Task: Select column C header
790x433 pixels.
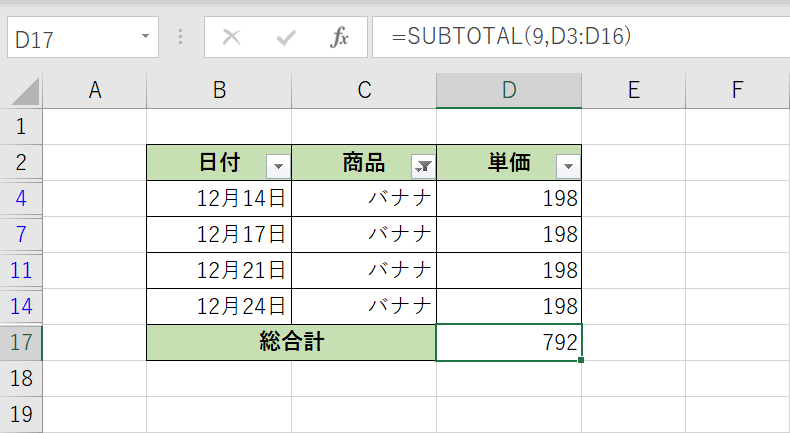Action: [x=364, y=91]
